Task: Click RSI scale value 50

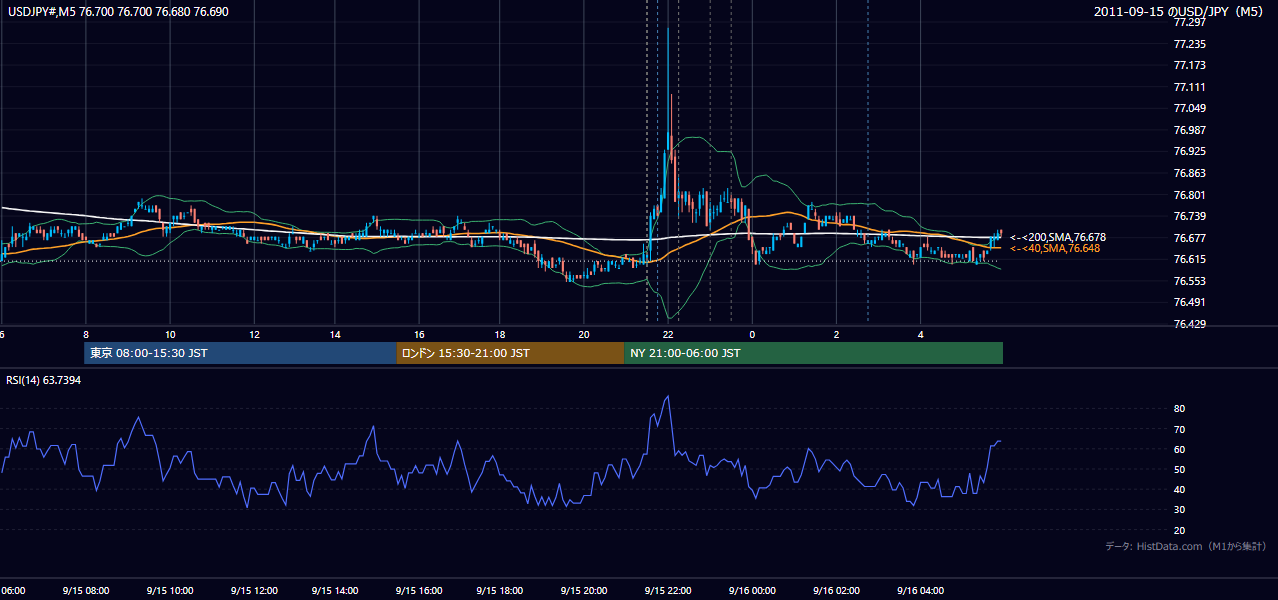Action: 1179,469
